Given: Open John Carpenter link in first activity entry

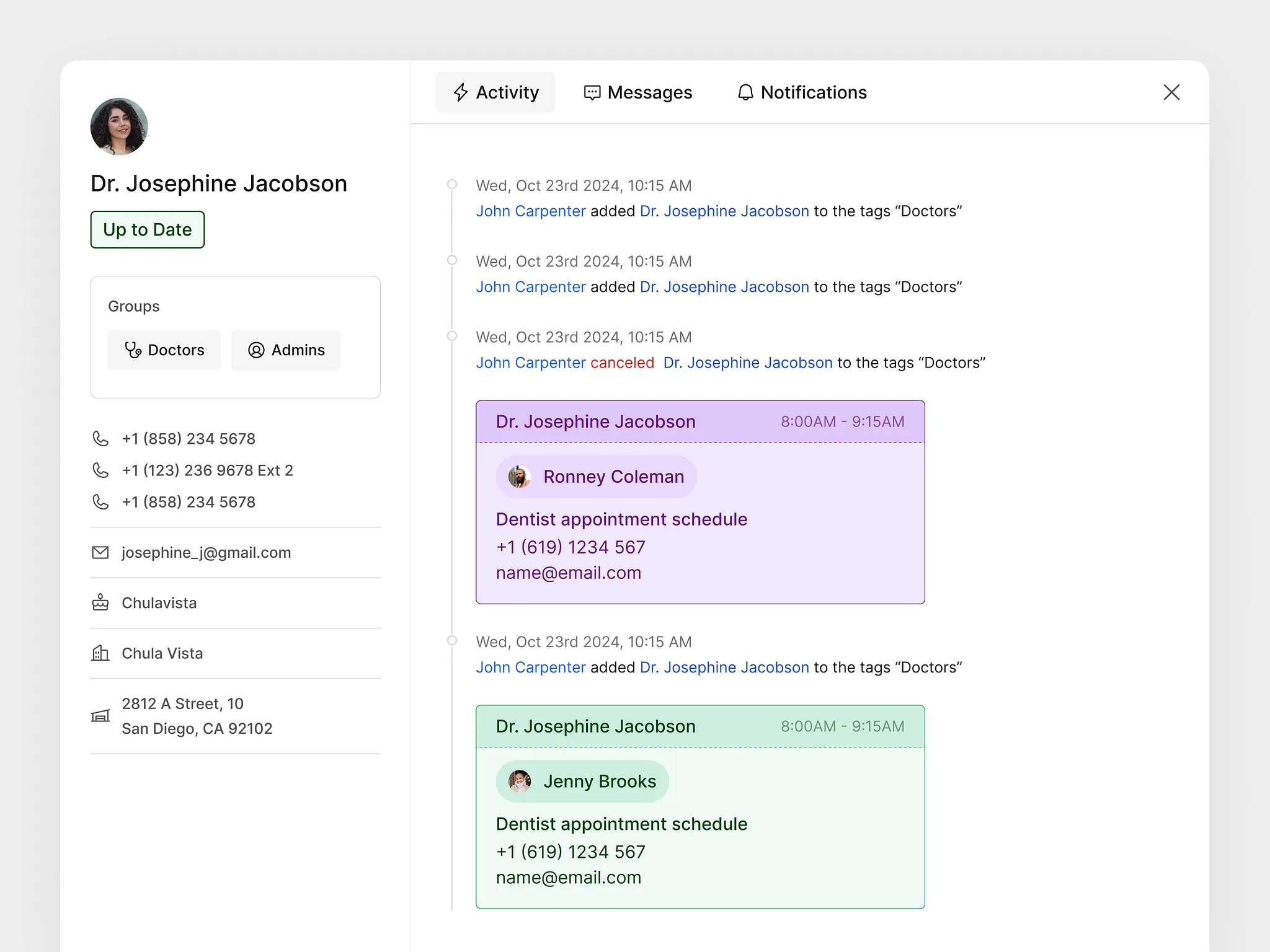Looking at the screenshot, I should coord(531,211).
